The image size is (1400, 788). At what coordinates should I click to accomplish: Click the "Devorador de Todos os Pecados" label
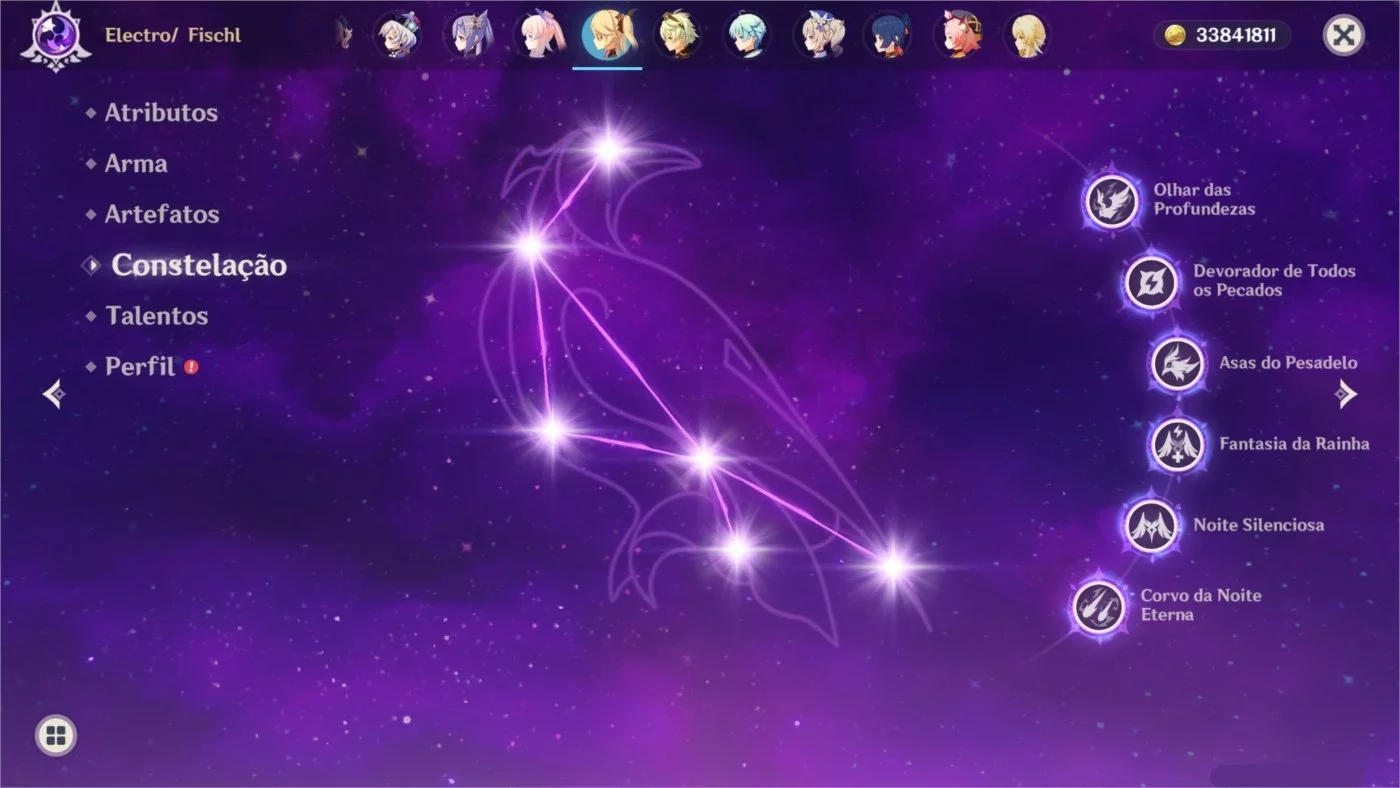tap(1274, 281)
